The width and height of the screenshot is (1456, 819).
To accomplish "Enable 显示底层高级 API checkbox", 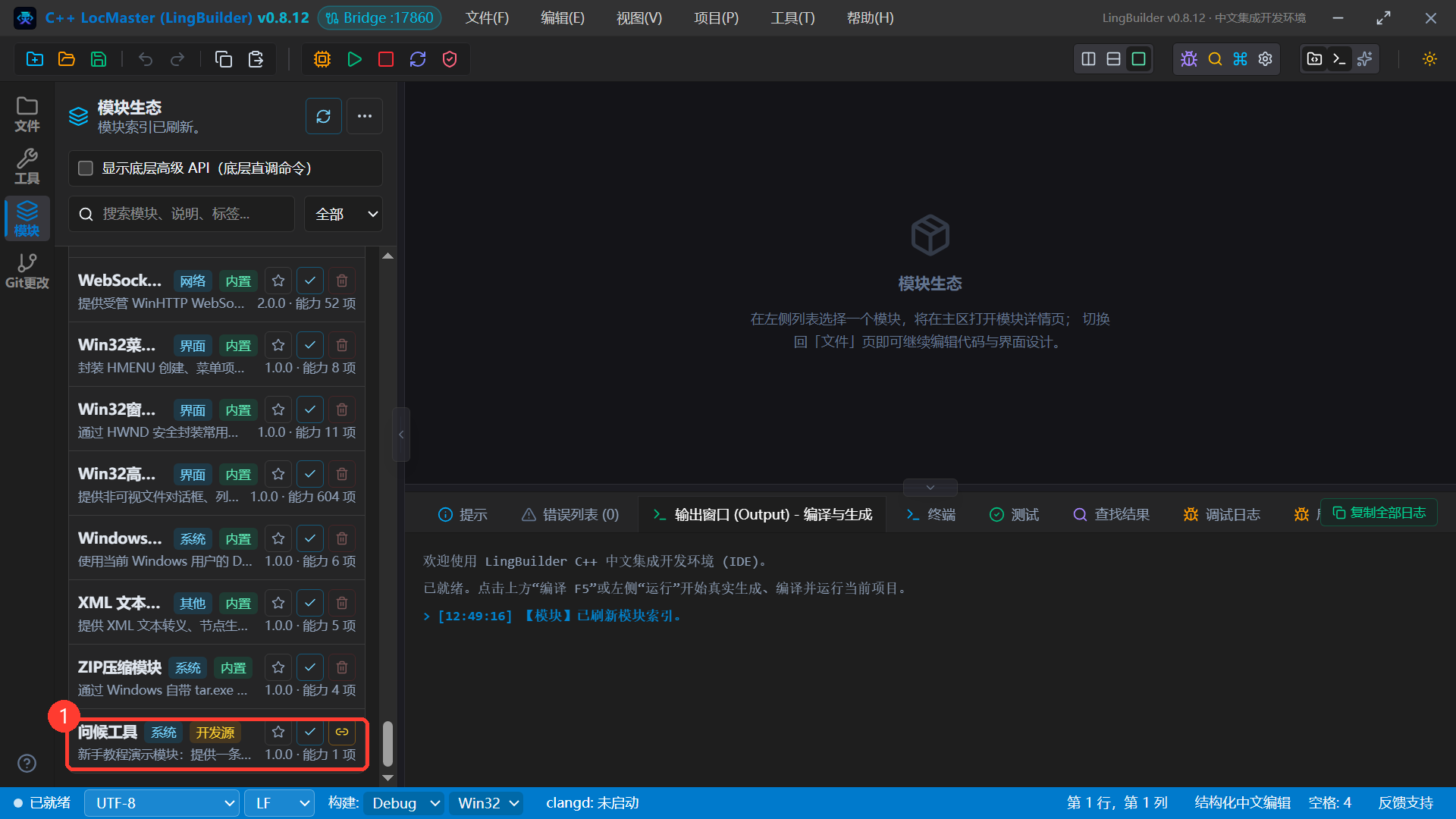I will point(86,168).
